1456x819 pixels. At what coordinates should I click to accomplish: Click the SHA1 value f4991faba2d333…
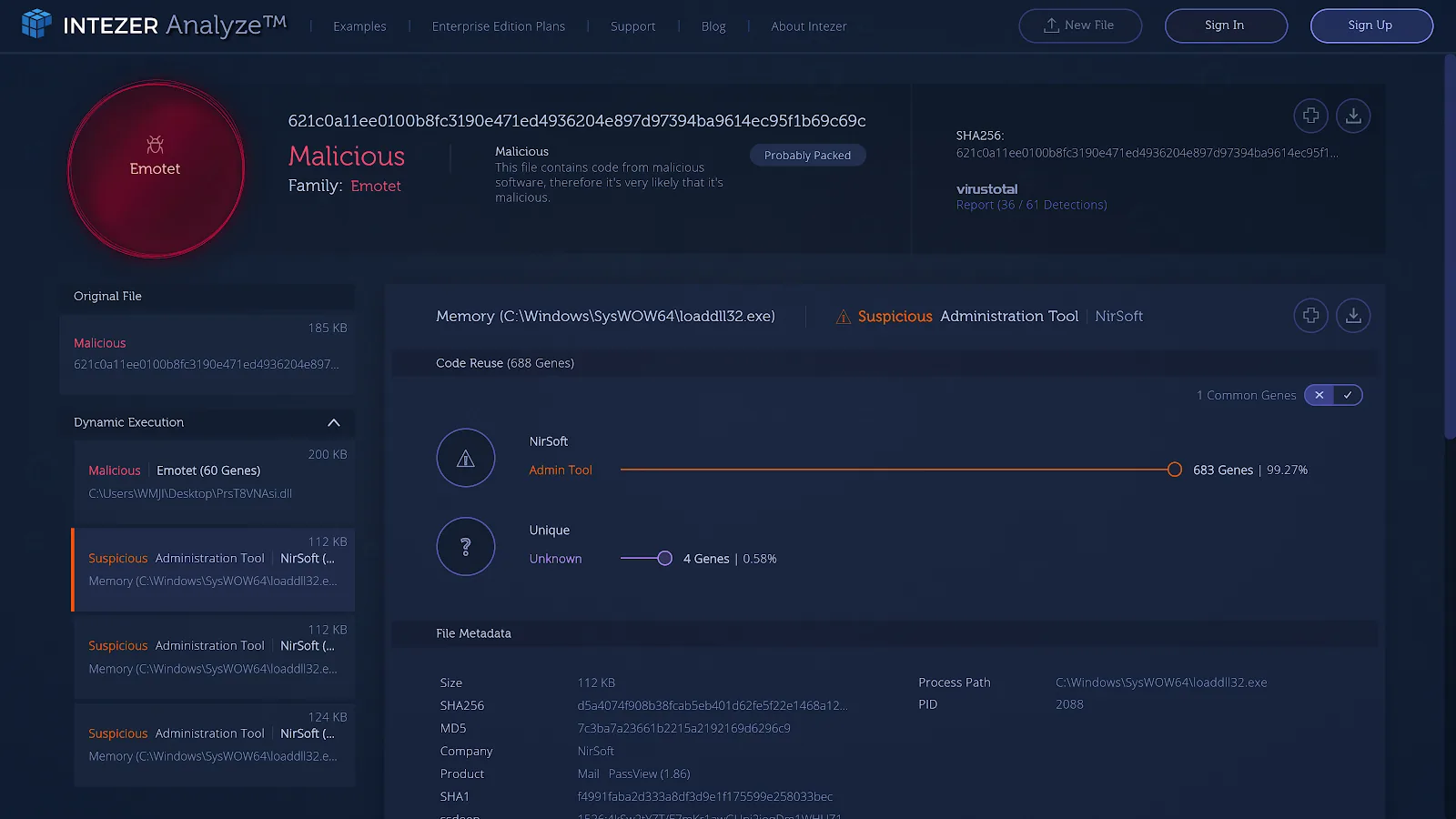(705, 796)
